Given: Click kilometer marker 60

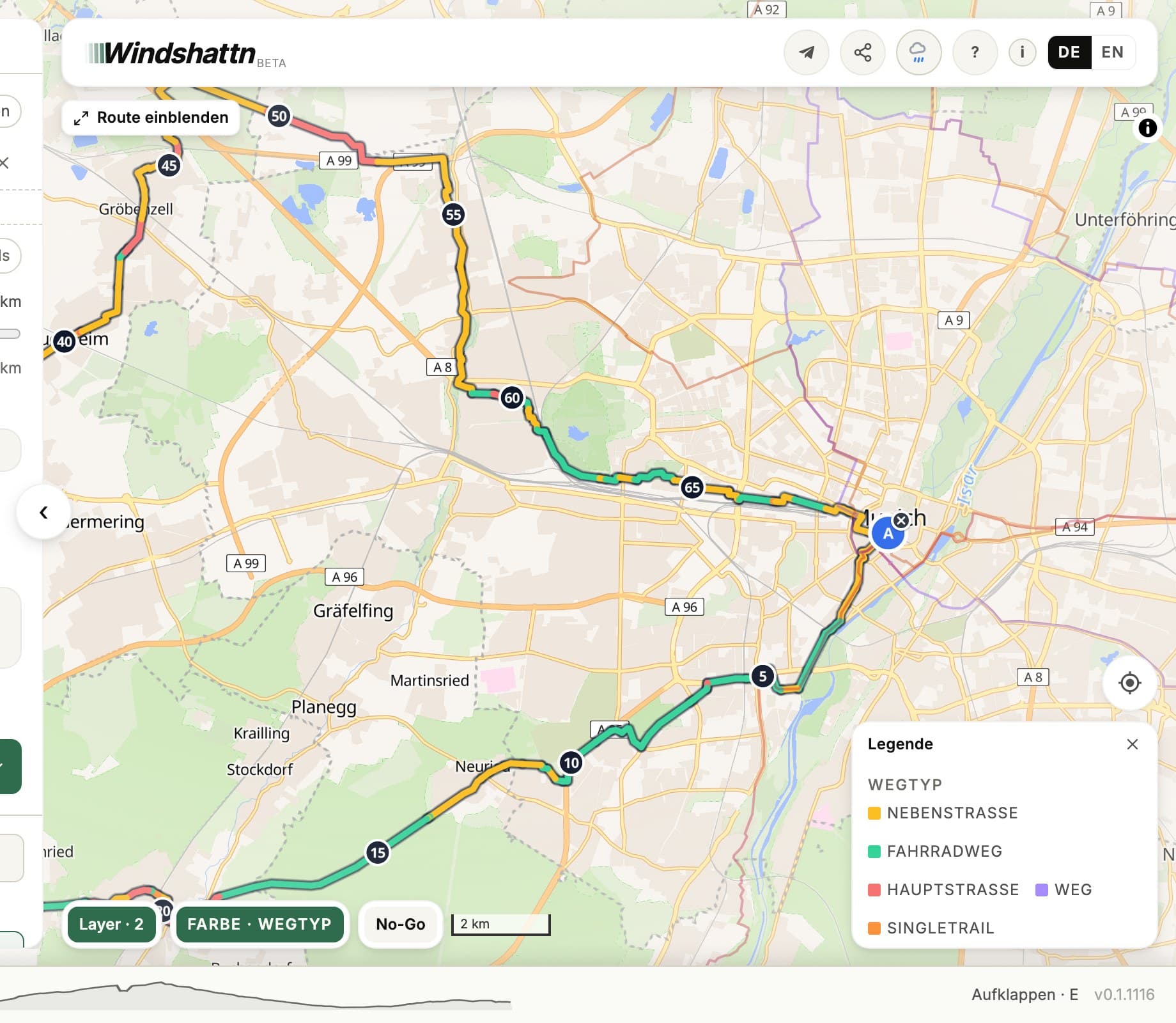Looking at the screenshot, I should pyautogui.click(x=512, y=398).
